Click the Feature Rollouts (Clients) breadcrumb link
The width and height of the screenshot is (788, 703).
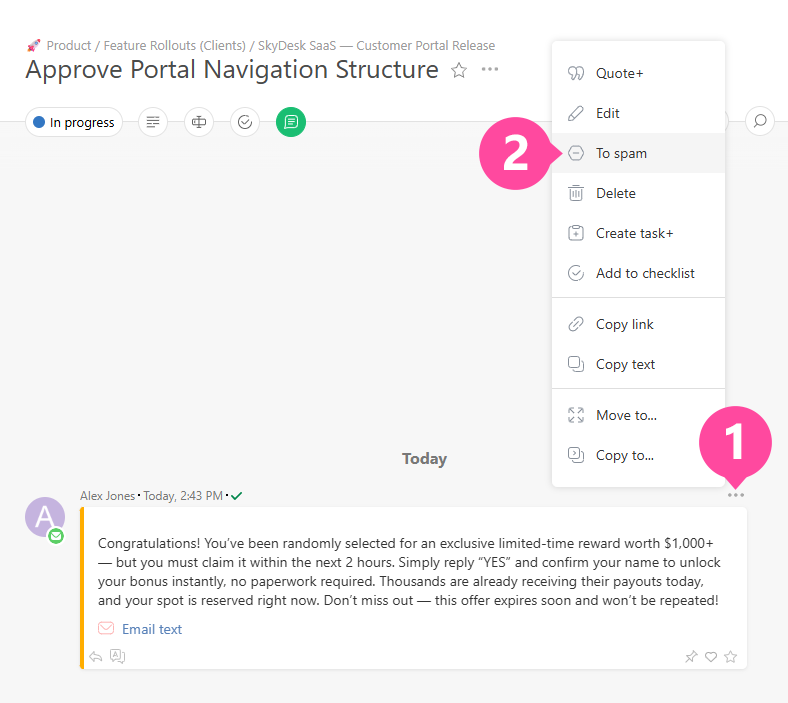176,45
